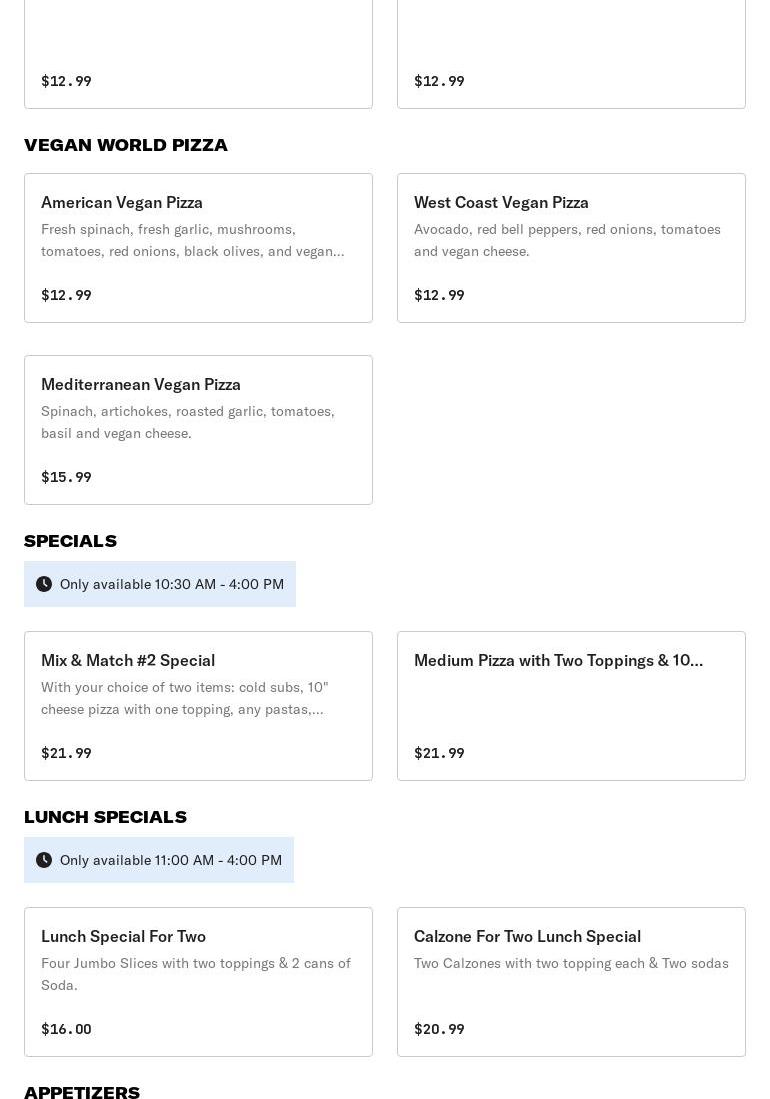Image resolution: width=770 pixels, height=1099 pixels.
Task: Click the $20.99 price
Action: [x=439, y=1029]
